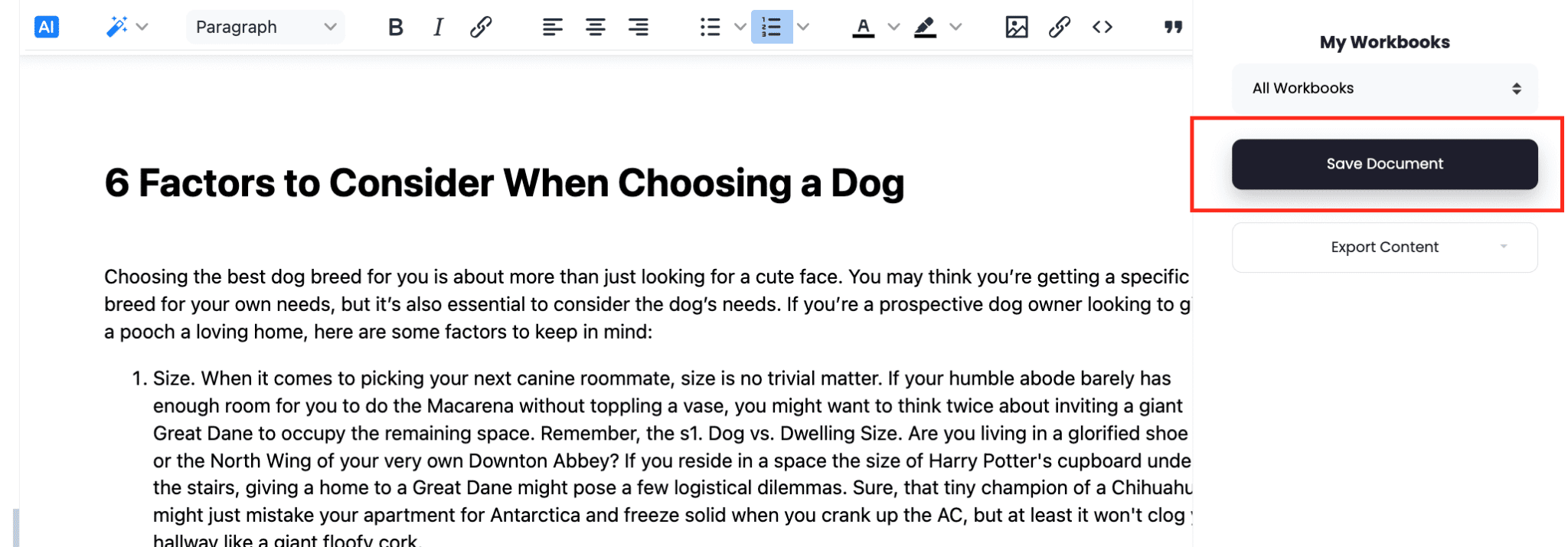
Task: Insert an image into the document
Action: 1016,27
